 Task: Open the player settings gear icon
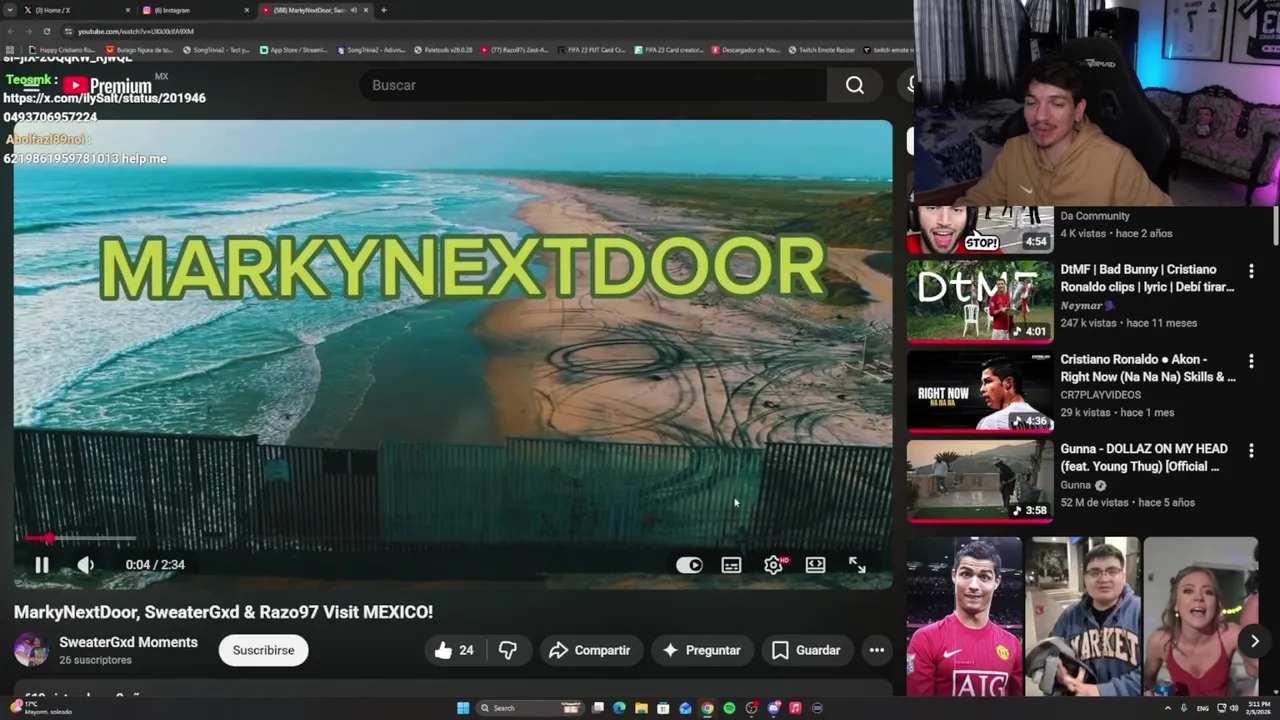[773, 565]
